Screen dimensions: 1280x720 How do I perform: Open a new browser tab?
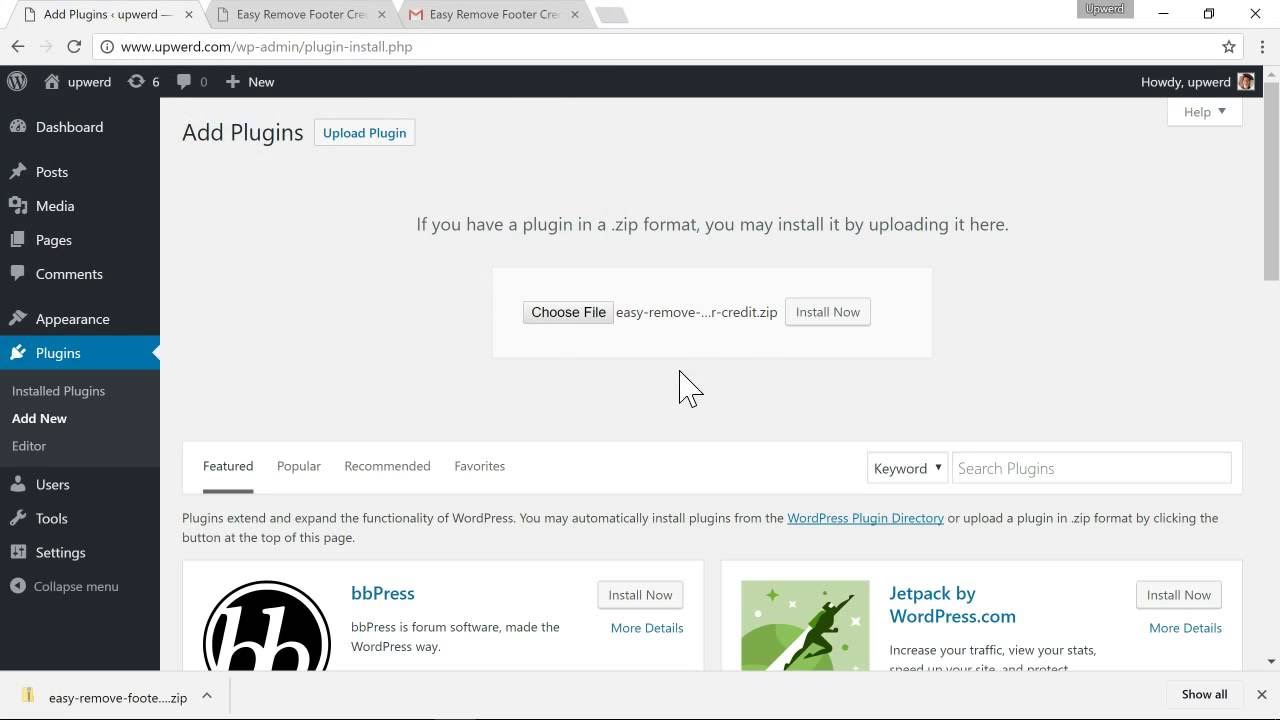(x=611, y=15)
